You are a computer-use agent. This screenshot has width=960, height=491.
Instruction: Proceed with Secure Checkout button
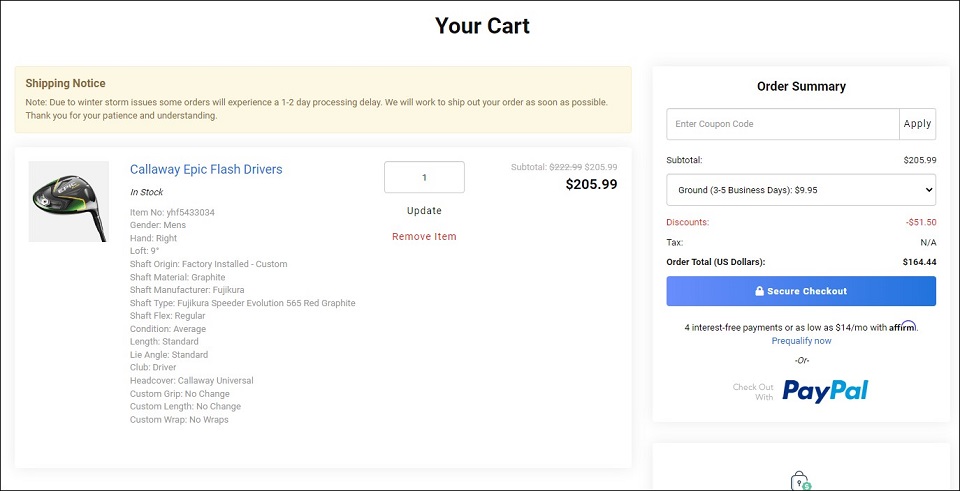coord(801,291)
